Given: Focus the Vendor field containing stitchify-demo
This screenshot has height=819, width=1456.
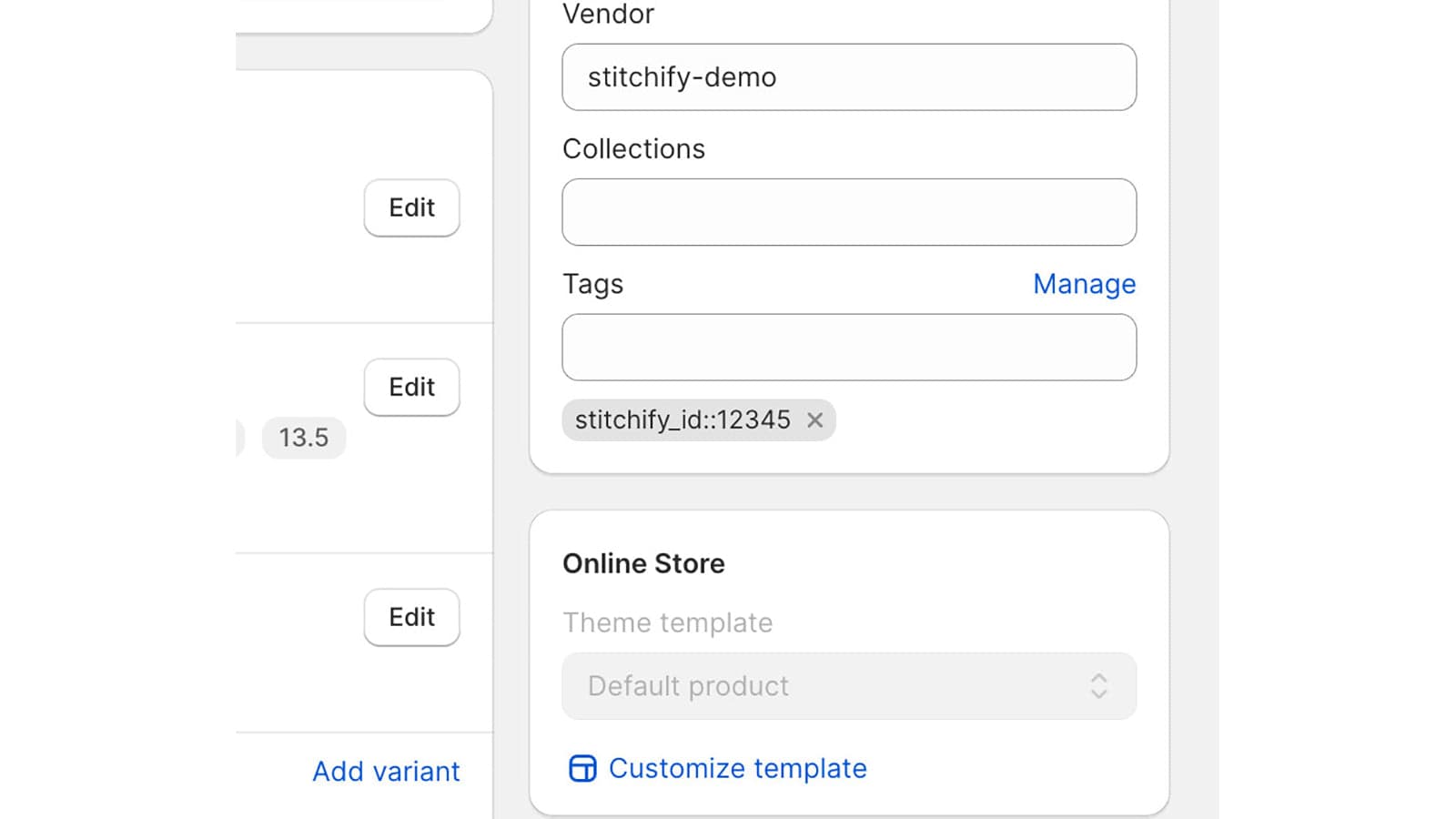Looking at the screenshot, I should click(x=848, y=77).
